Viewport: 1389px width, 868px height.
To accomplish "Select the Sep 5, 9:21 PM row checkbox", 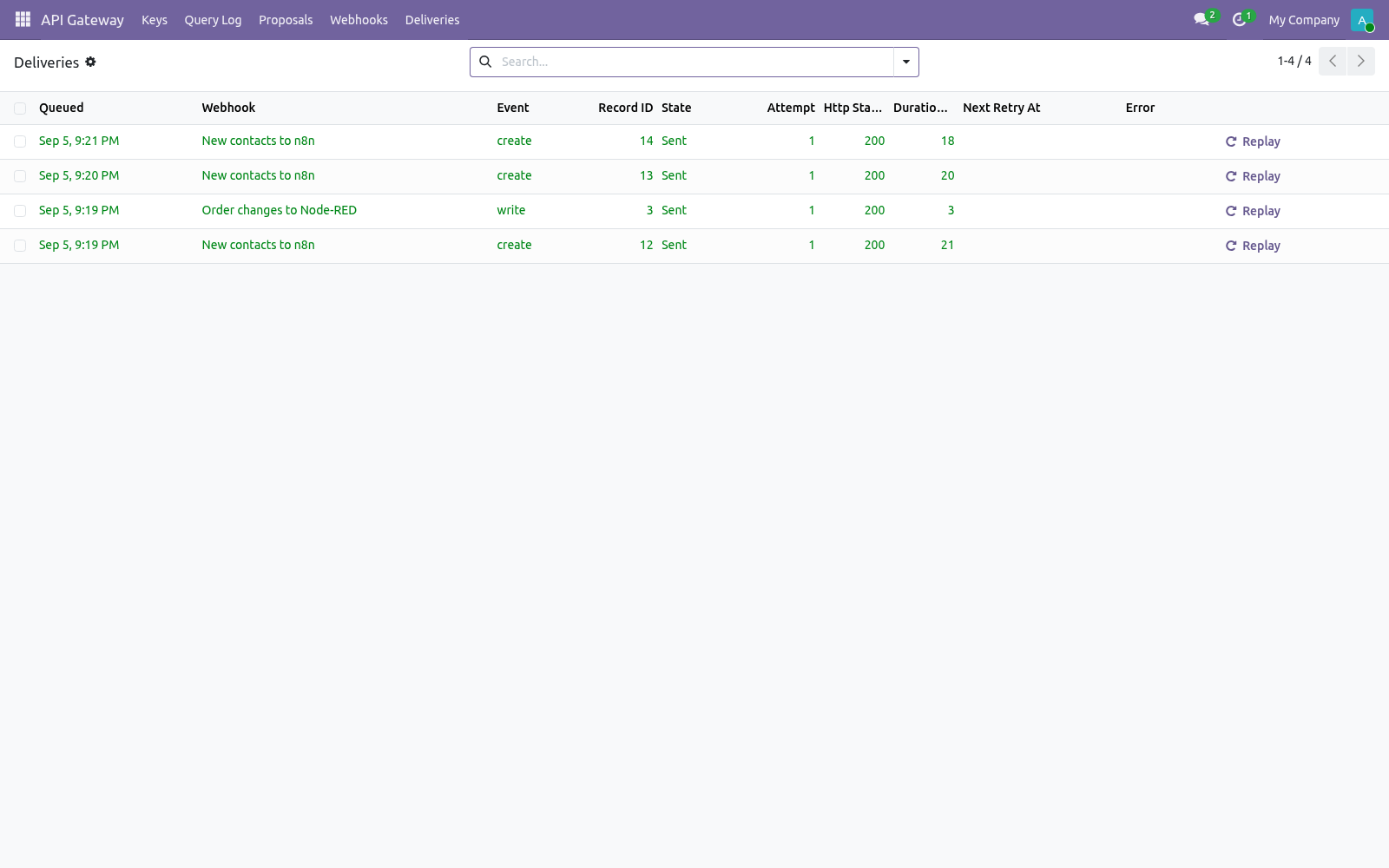I will pos(20,141).
